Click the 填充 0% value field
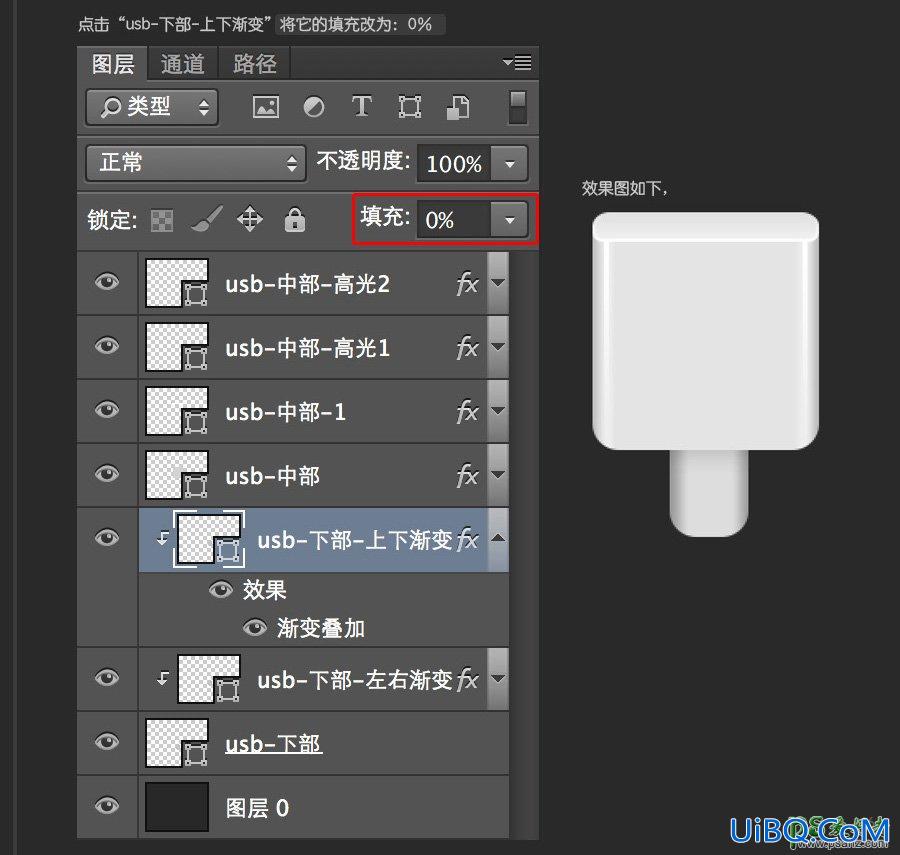 click(x=453, y=220)
